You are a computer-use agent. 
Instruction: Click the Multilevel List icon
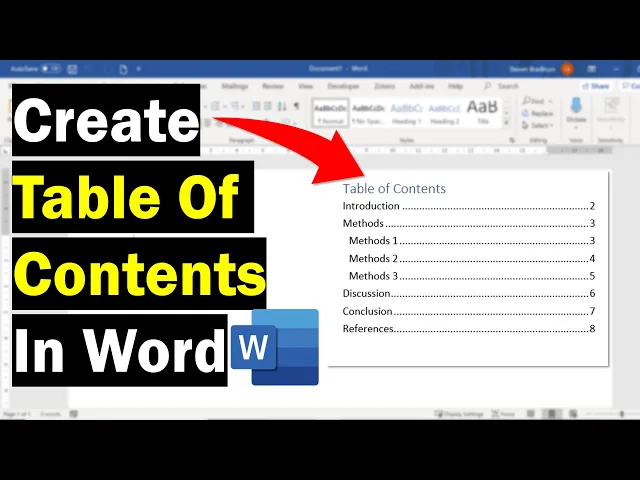(237, 107)
